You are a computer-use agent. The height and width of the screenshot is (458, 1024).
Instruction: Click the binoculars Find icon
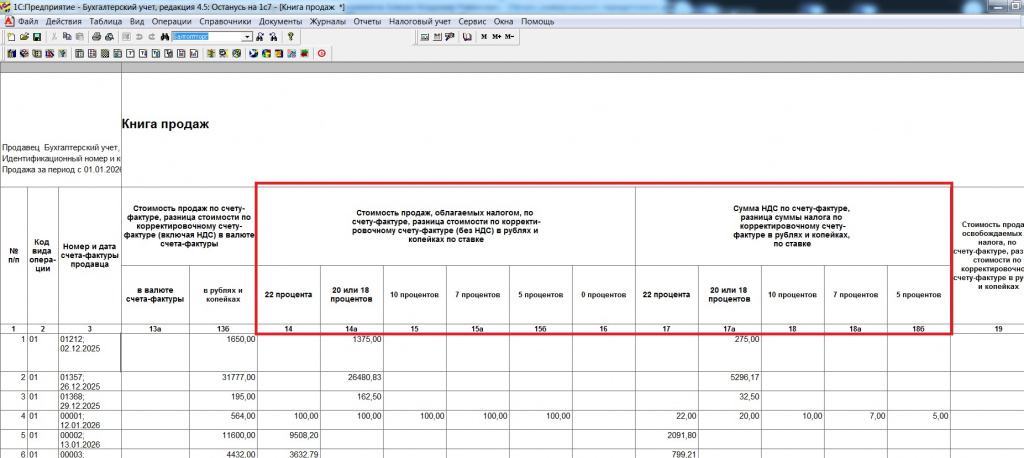[165, 37]
